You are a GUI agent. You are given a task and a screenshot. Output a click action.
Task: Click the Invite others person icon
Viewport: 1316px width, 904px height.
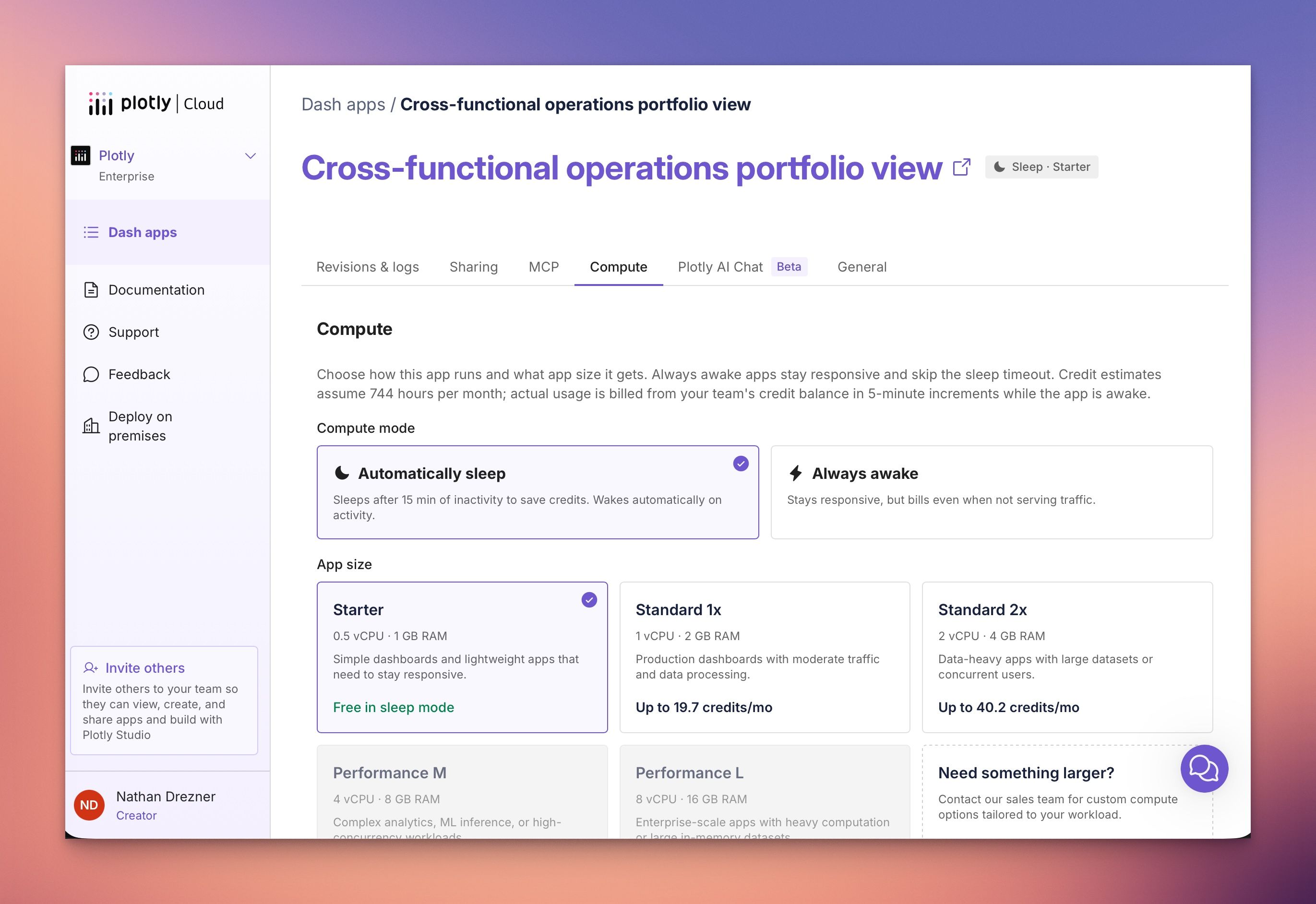coord(91,668)
